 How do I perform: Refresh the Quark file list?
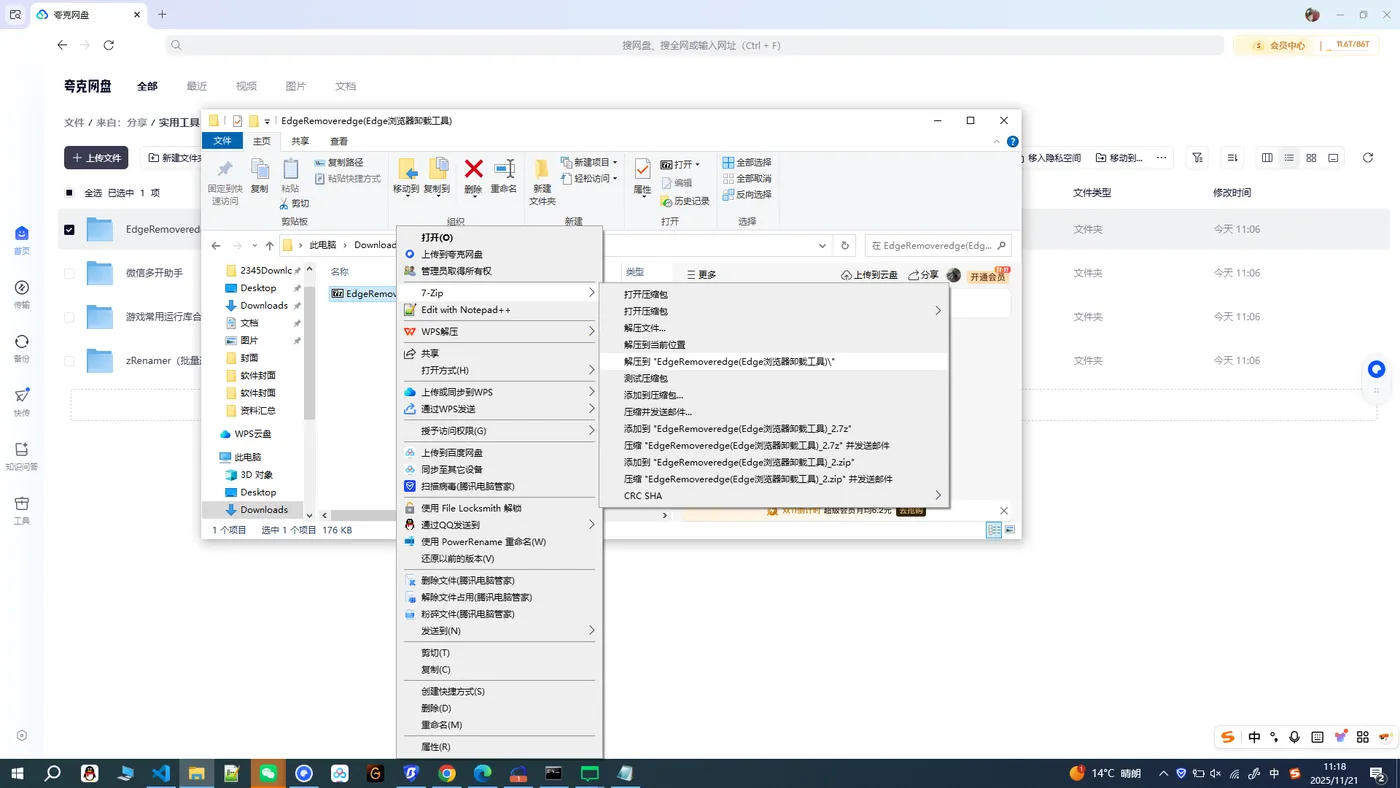click(x=1368, y=158)
